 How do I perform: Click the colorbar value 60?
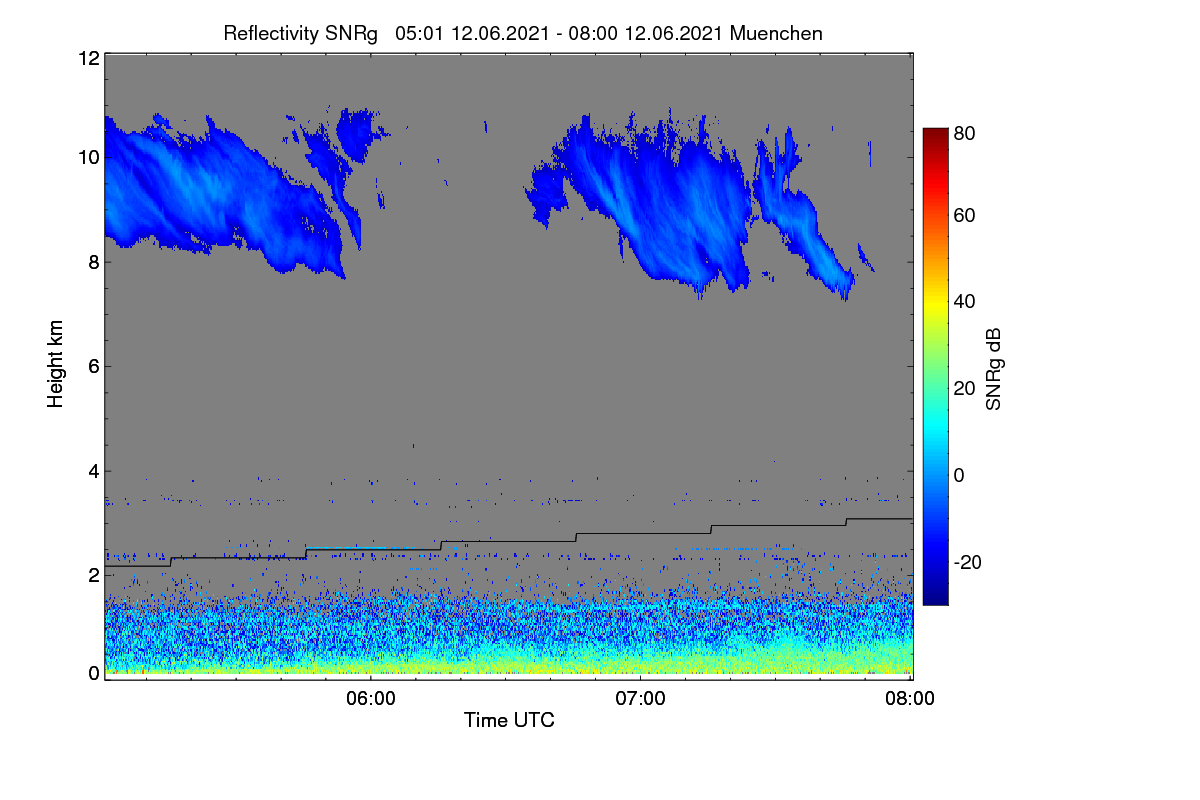pyautogui.click(x=964, y=215)
